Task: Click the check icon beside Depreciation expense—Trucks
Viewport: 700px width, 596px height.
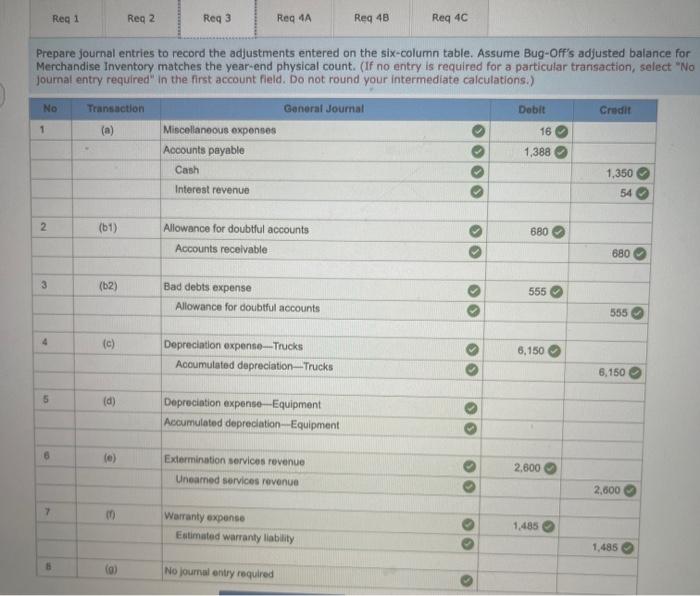Action: click(x=472, y=350)
